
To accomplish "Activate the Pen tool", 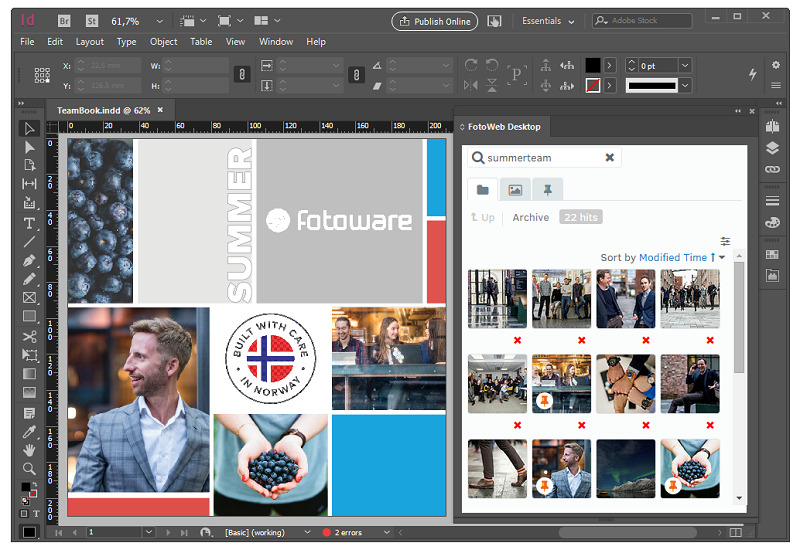I will [30, 261].
